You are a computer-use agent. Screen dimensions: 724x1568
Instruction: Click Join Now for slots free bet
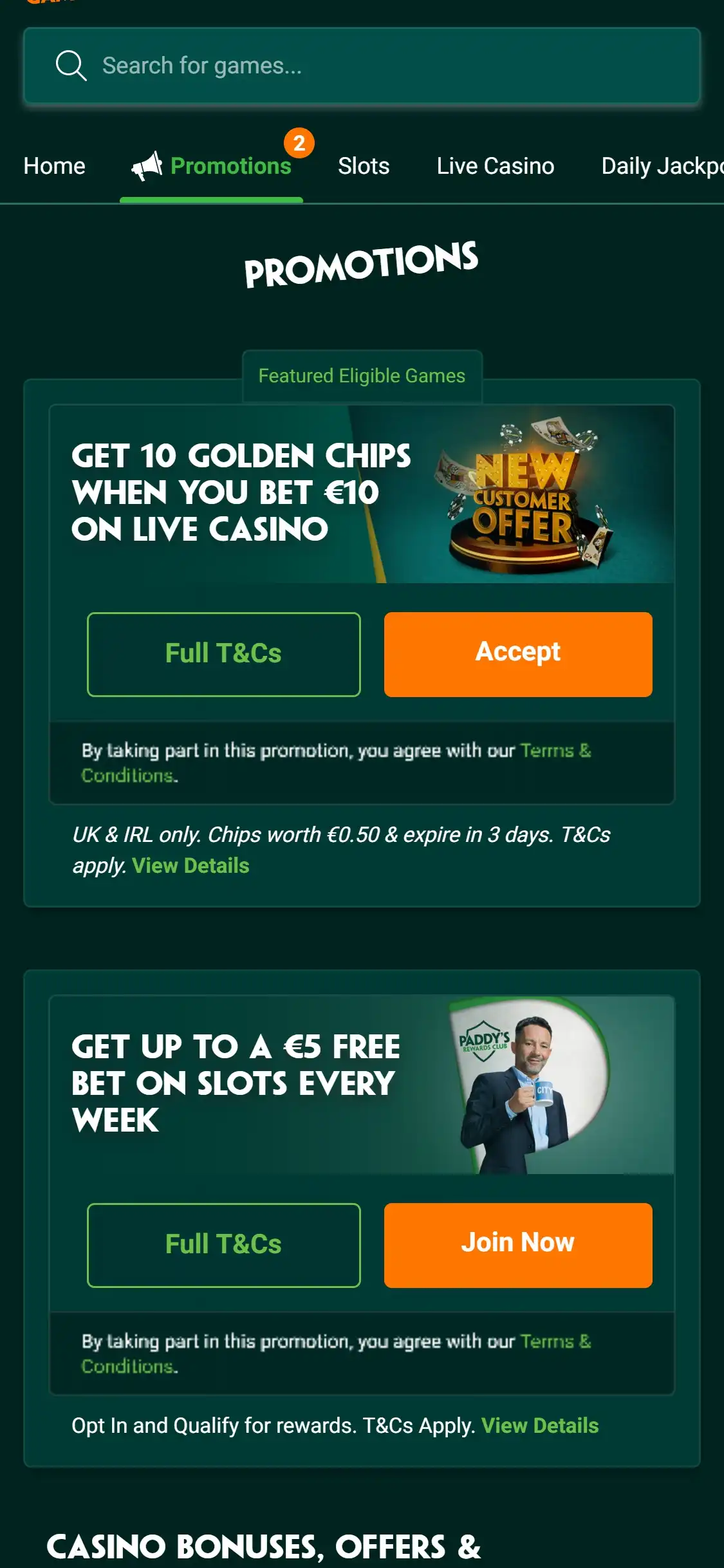click(x=518, y=1245)
